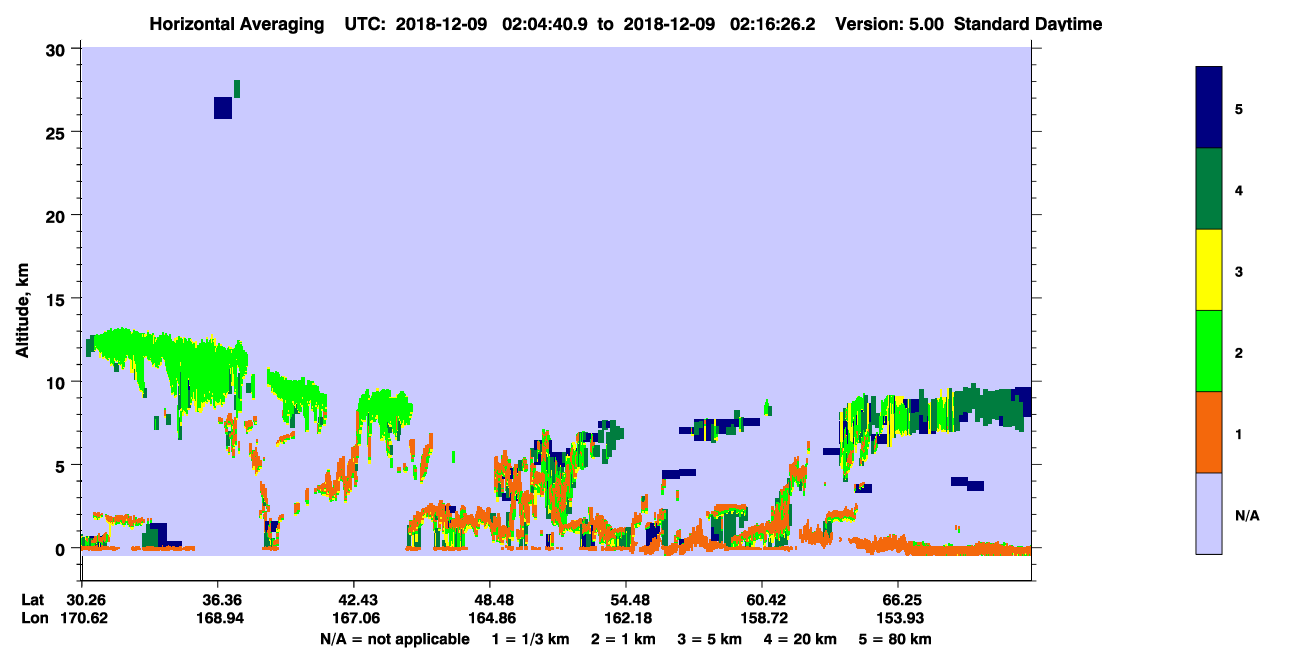Screen dimensions: 1300x667
Task: Click longitude value 153.93
Action: 898,618
